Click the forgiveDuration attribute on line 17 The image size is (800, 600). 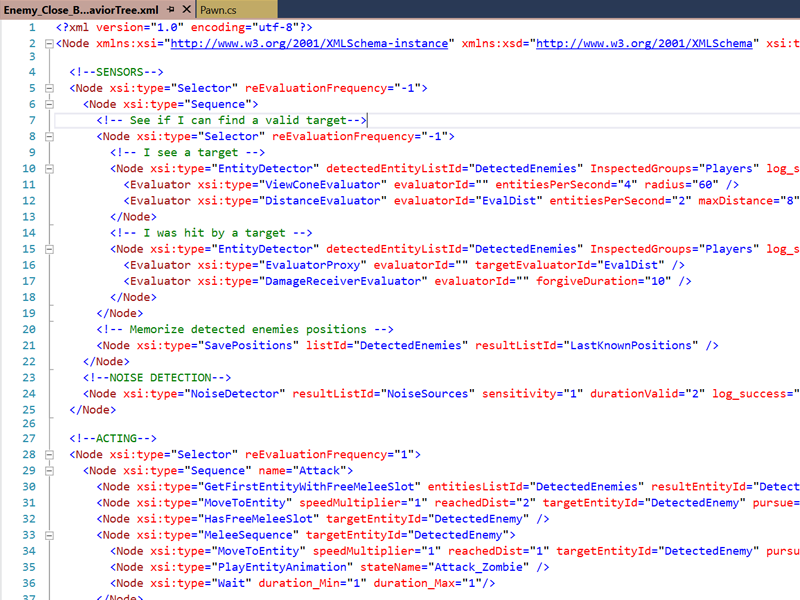click(604, 281)
